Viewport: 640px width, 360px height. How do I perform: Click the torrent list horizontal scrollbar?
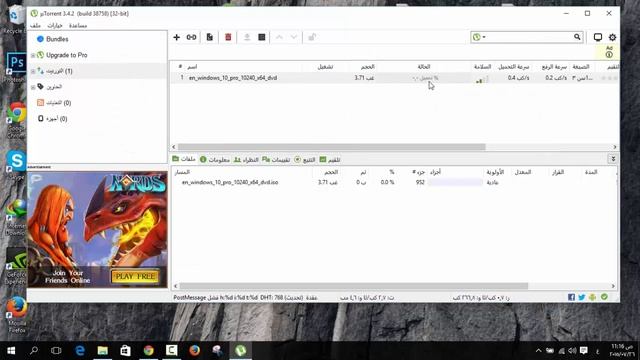pyautogui.click(x=331, y=147)
